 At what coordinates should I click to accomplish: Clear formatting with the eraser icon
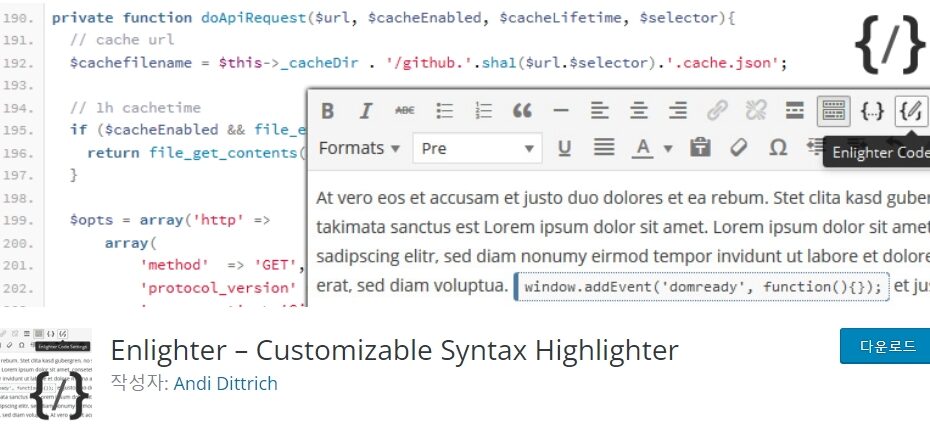point(738,148)
